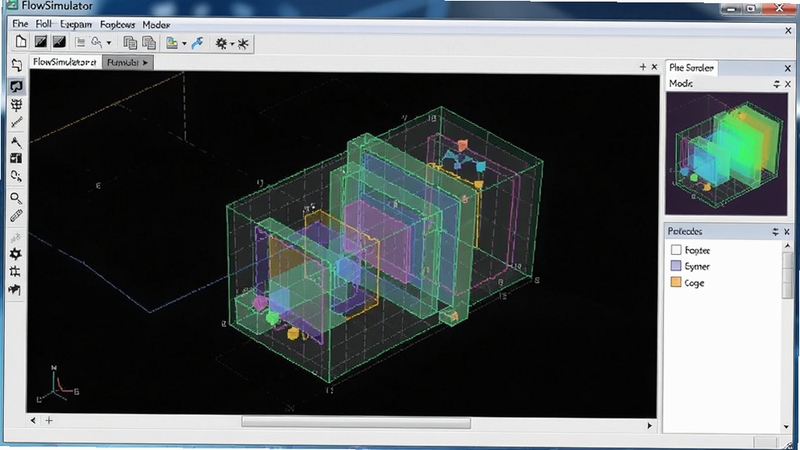Close the menu bar document X button
The width and height of the screenshot is (800, 450).
coord(788,31)
